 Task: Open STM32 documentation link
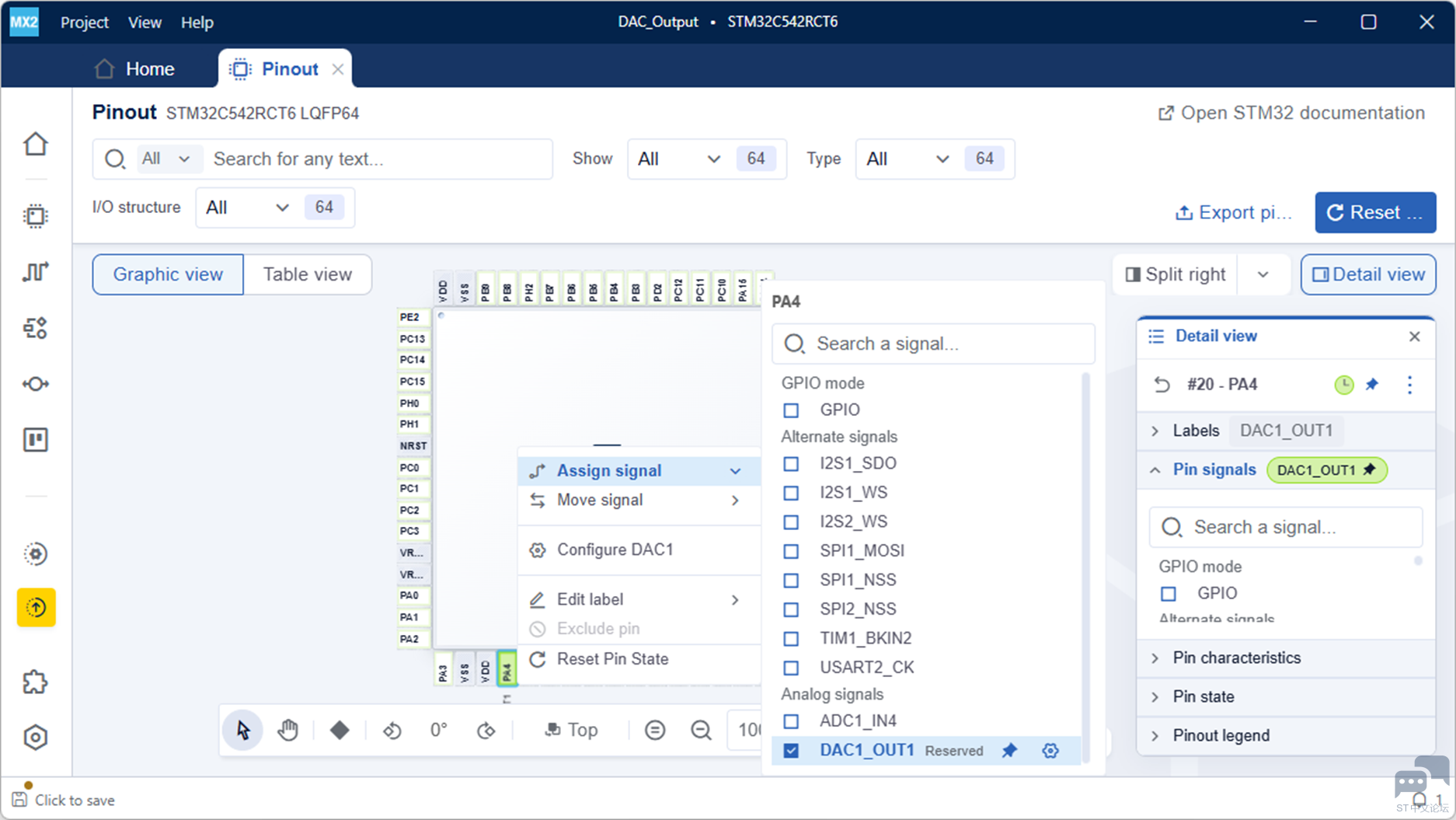point(1292,113)
